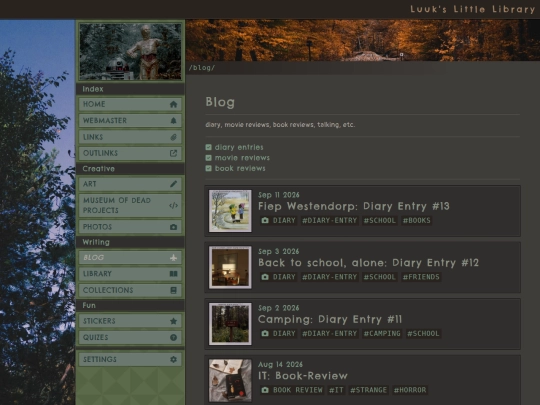The height and width of the screenshot is (405, 540).
Task: Open the IT: Book-Review post
Action: 303,376
